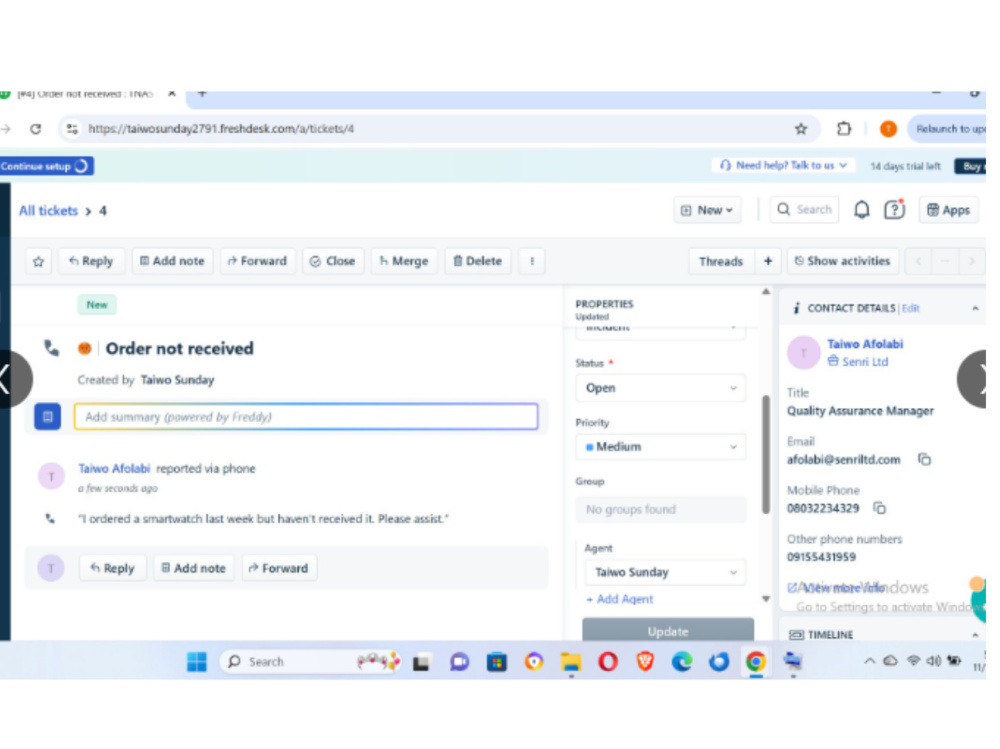The width and height of the screenshot is (1000, 749).
Task: Open the Priority dropdown showing Medium
Action: pyautogui.click(x=661, y=447)
